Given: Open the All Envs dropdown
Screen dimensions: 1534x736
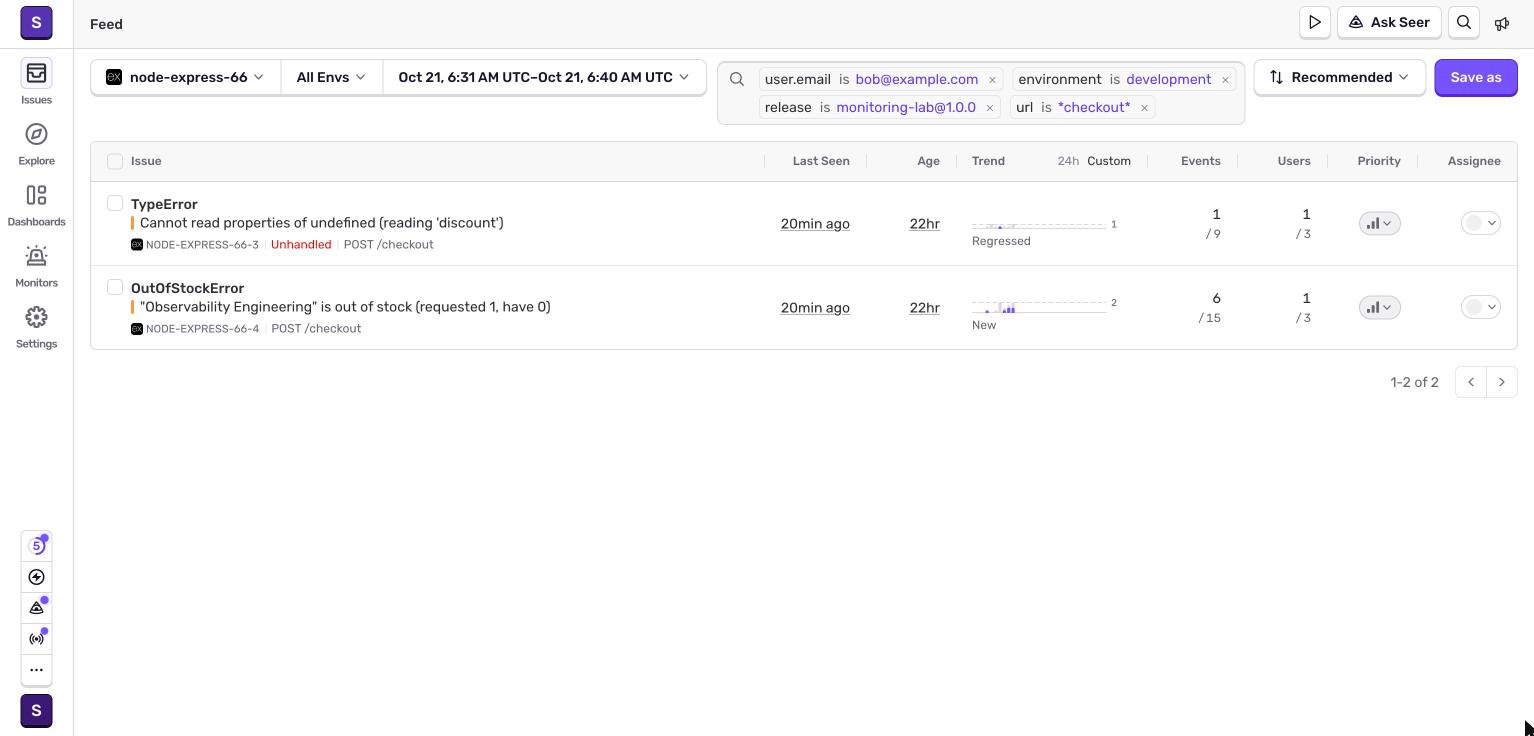Looking at the screenshot, I should coord(331,77).
